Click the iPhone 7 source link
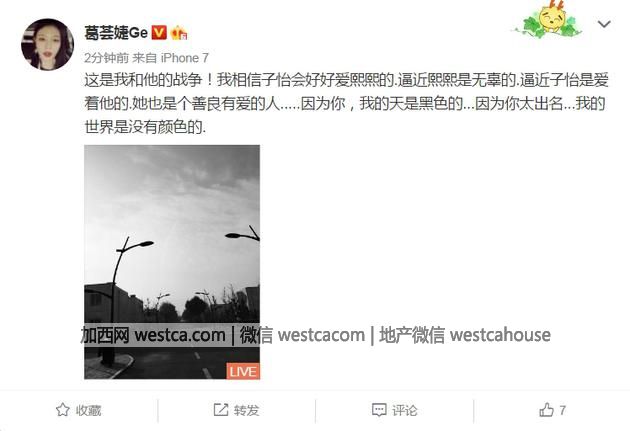The image size is (630, 431). click(184, 58)
